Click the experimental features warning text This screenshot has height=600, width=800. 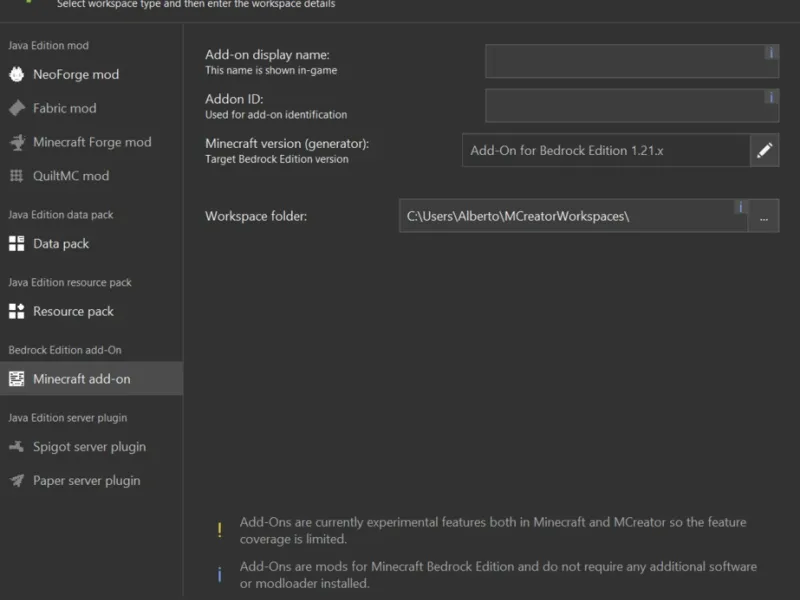coord(493,530)
